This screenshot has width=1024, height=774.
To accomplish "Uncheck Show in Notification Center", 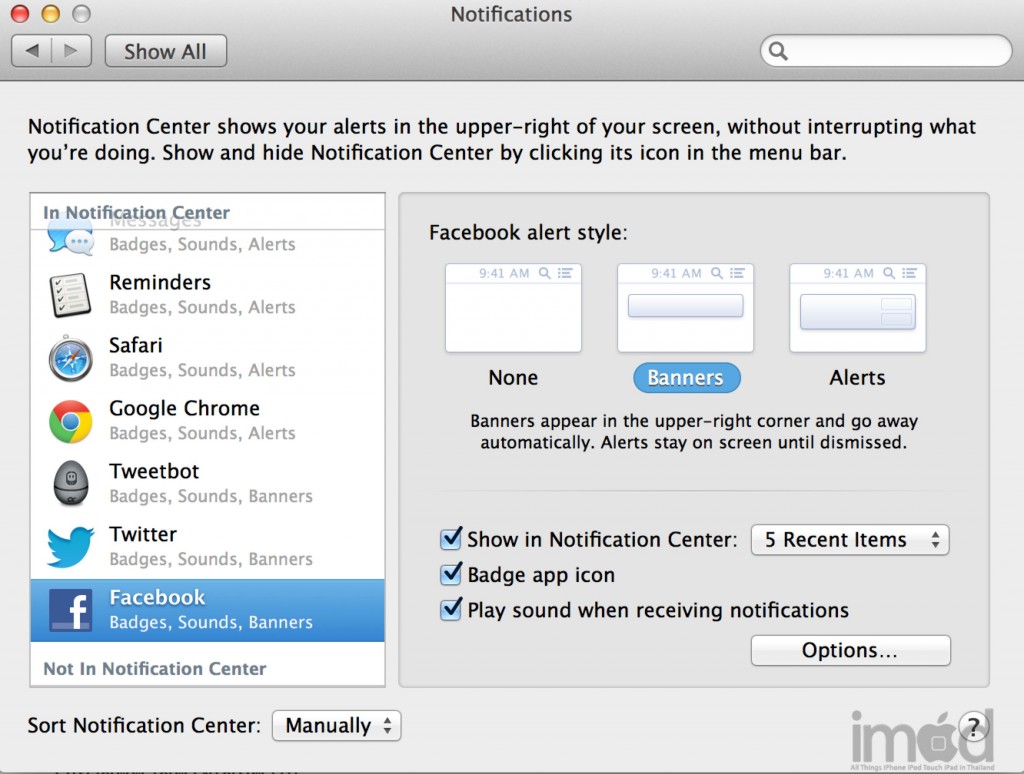I will pos(451,540).
